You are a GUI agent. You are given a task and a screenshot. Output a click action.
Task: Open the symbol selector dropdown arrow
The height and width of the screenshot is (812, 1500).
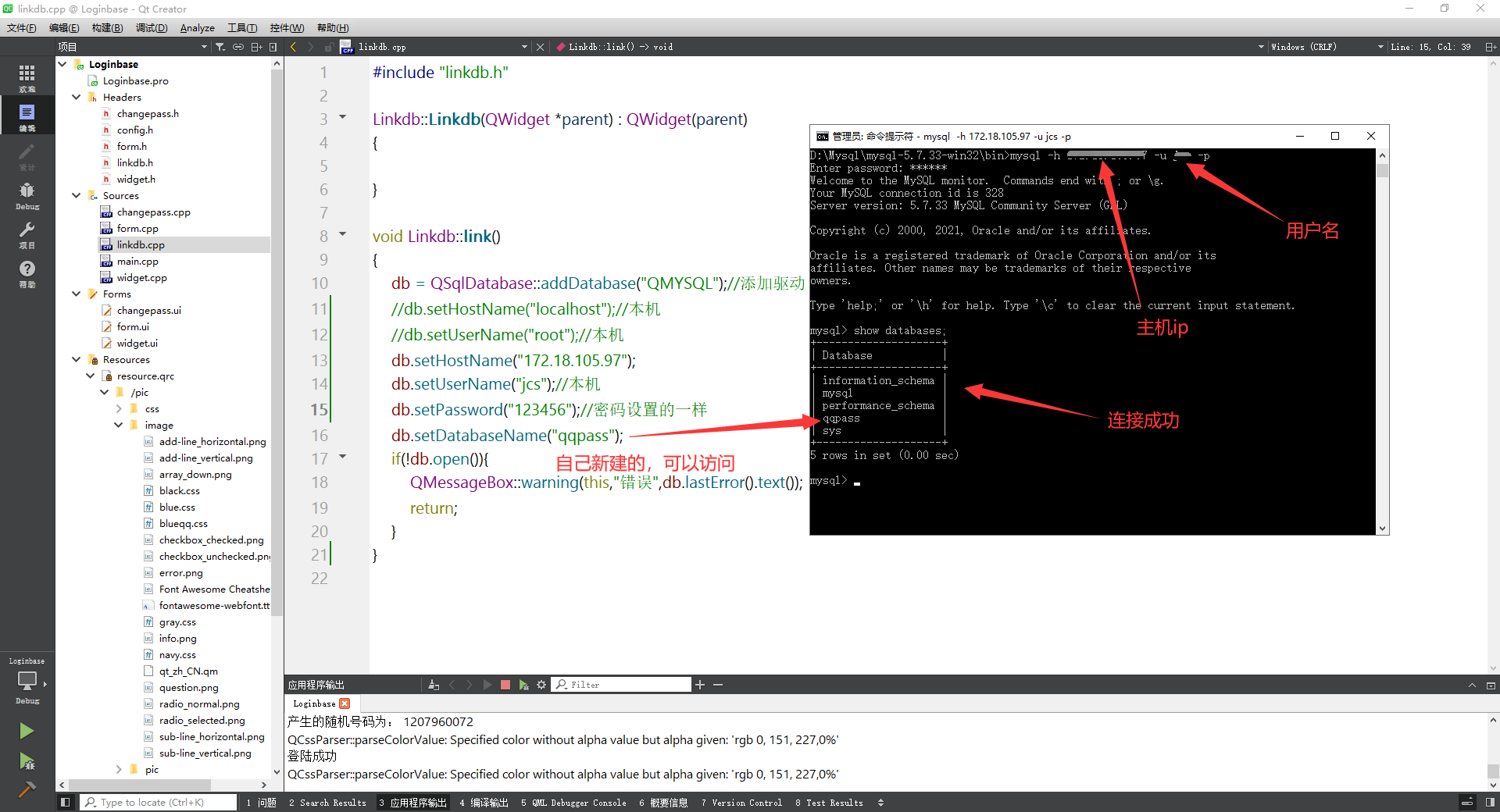pyautogui.click(x=1260, y=47)
